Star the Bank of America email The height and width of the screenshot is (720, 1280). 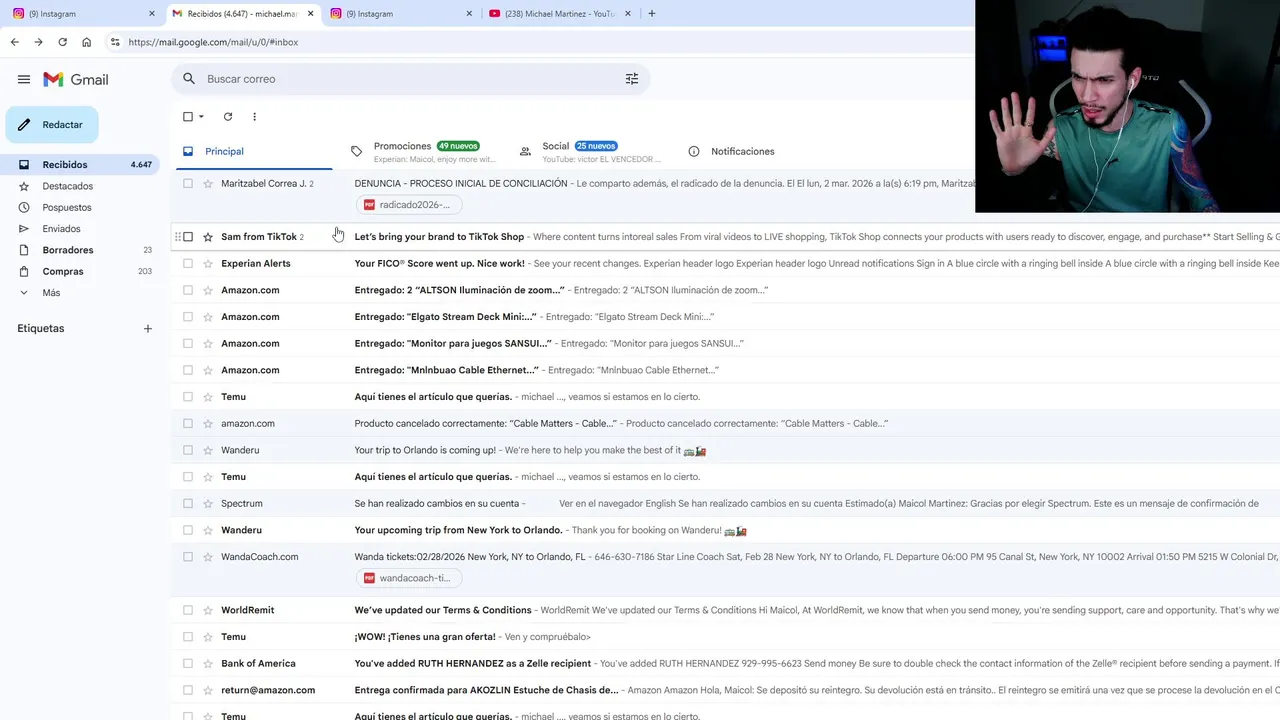(x=208, y=664)
